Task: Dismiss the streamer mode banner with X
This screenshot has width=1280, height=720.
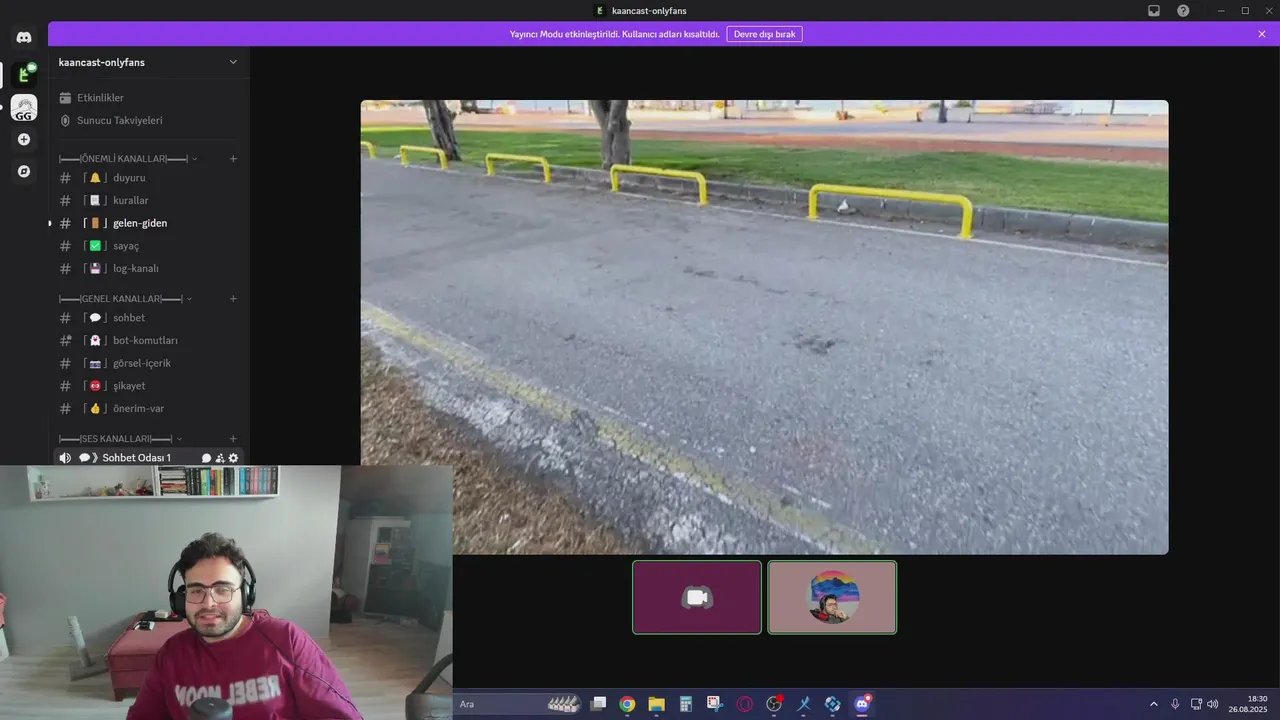Action: 1262,34
